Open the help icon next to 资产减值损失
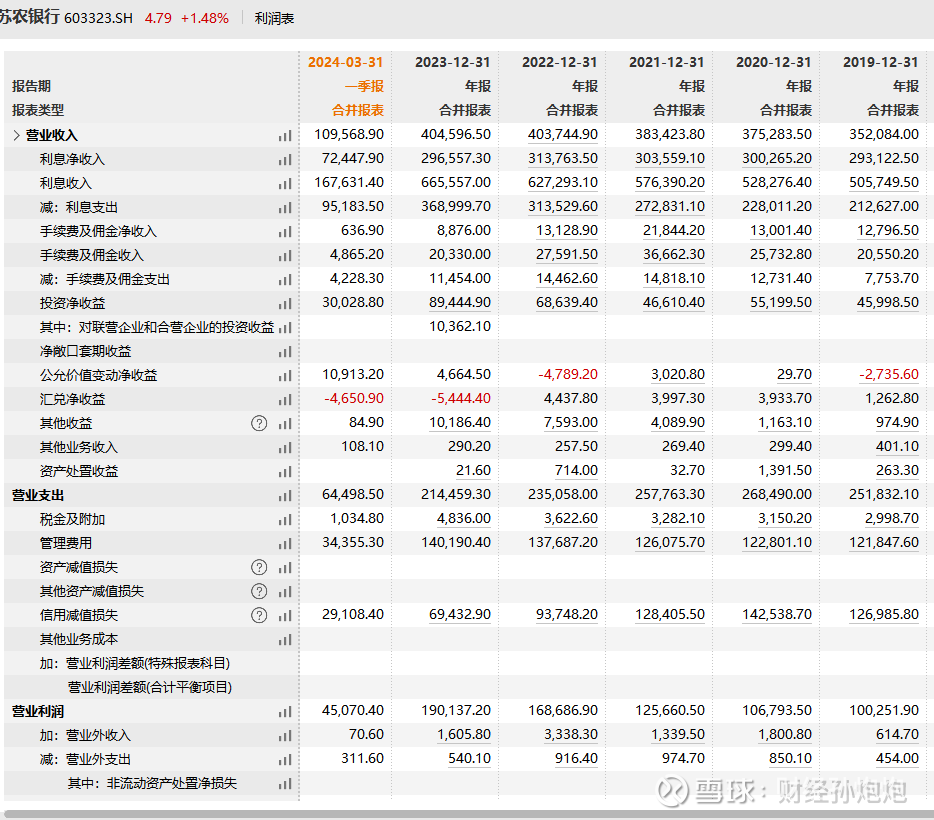This screenshot has height=820, width=934. tap(259, 567)
